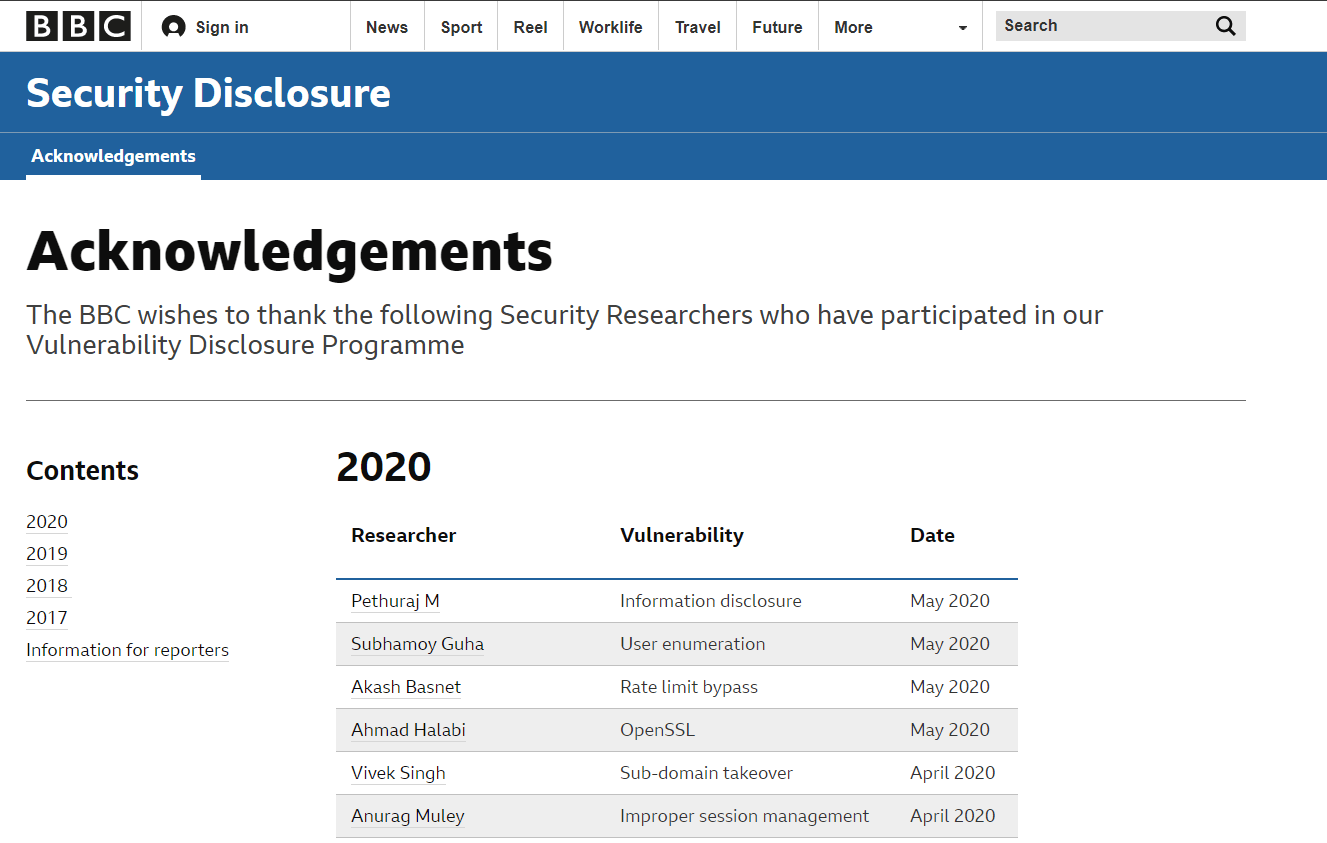The width and height of the screenshot is (1327, 843).
Task: Click the Vulnerability column header
Action: [681, 535]
